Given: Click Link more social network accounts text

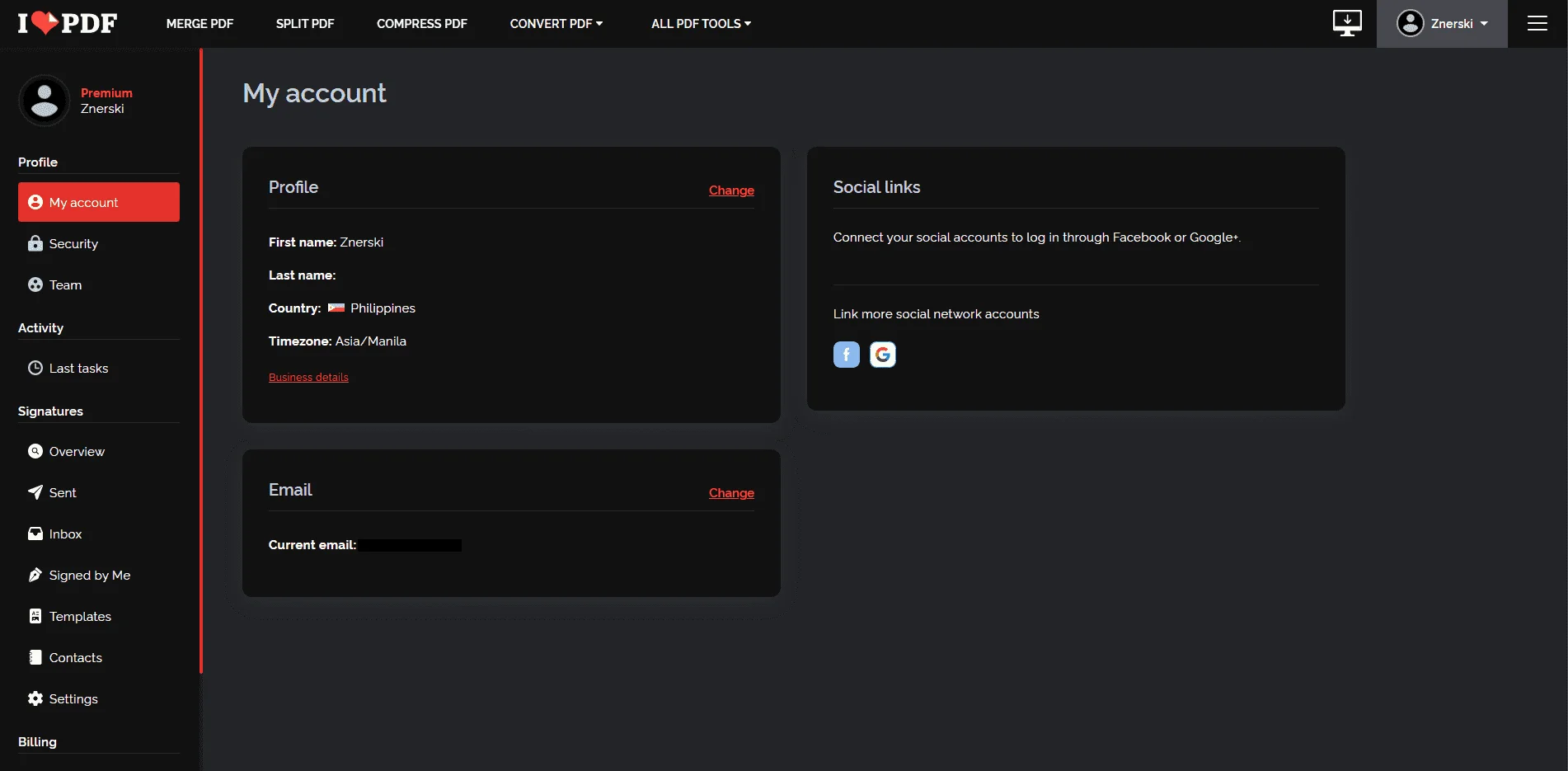Looking at the screenshot, I should (936, 314).
